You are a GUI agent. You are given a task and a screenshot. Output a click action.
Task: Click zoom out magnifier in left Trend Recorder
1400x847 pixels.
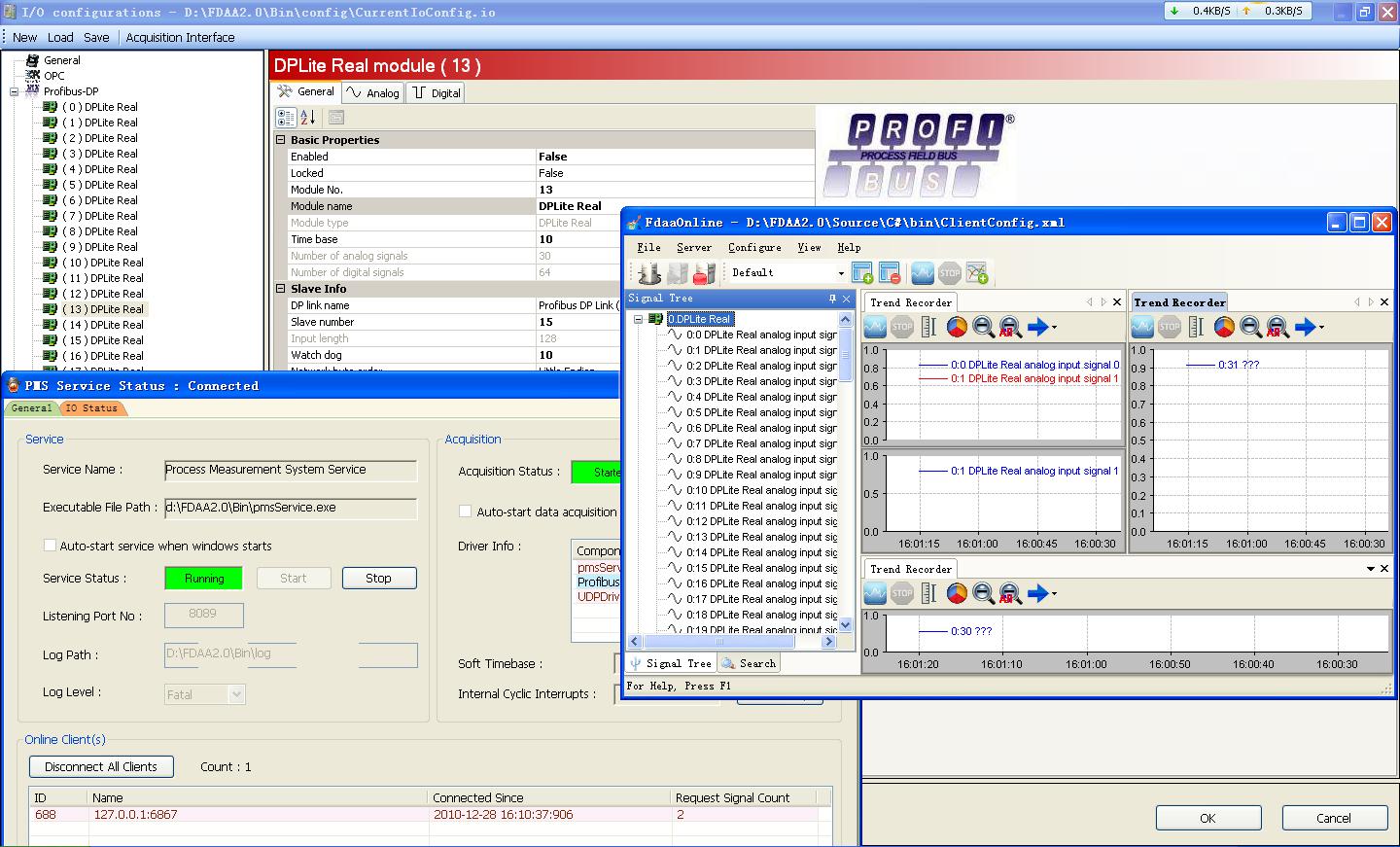983,327
